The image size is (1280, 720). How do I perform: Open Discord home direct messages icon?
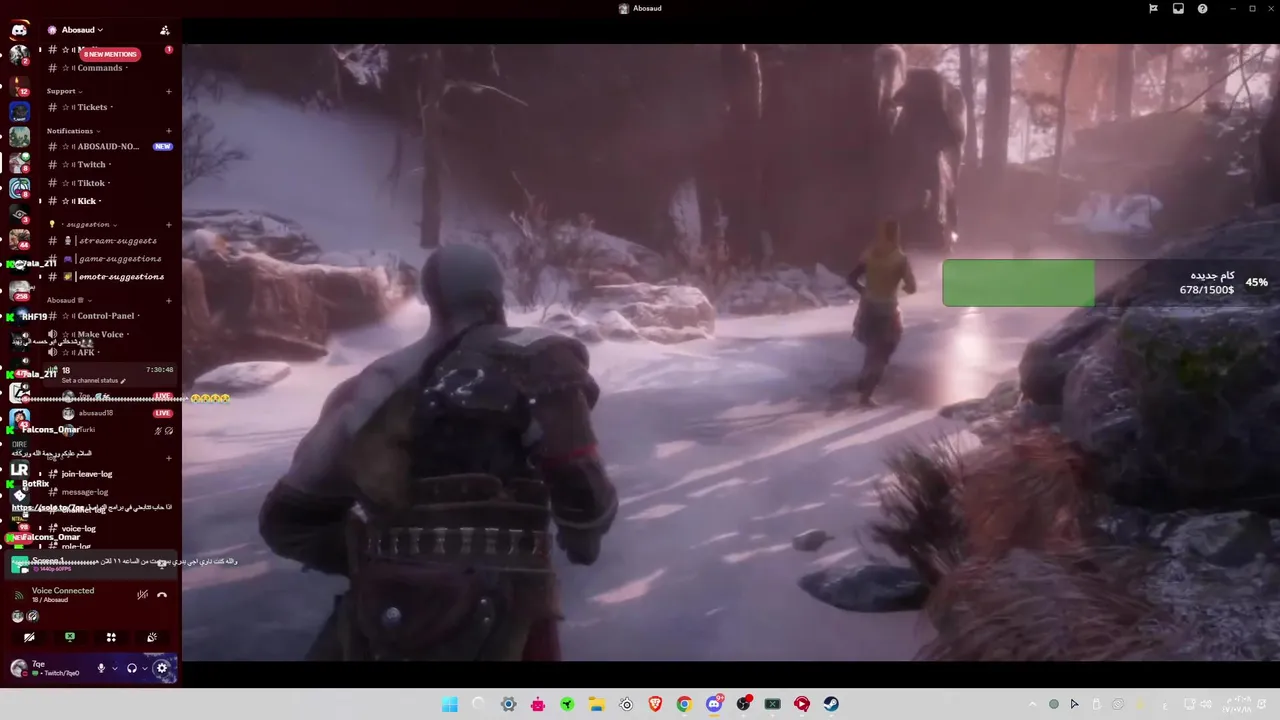coord(19,30)
